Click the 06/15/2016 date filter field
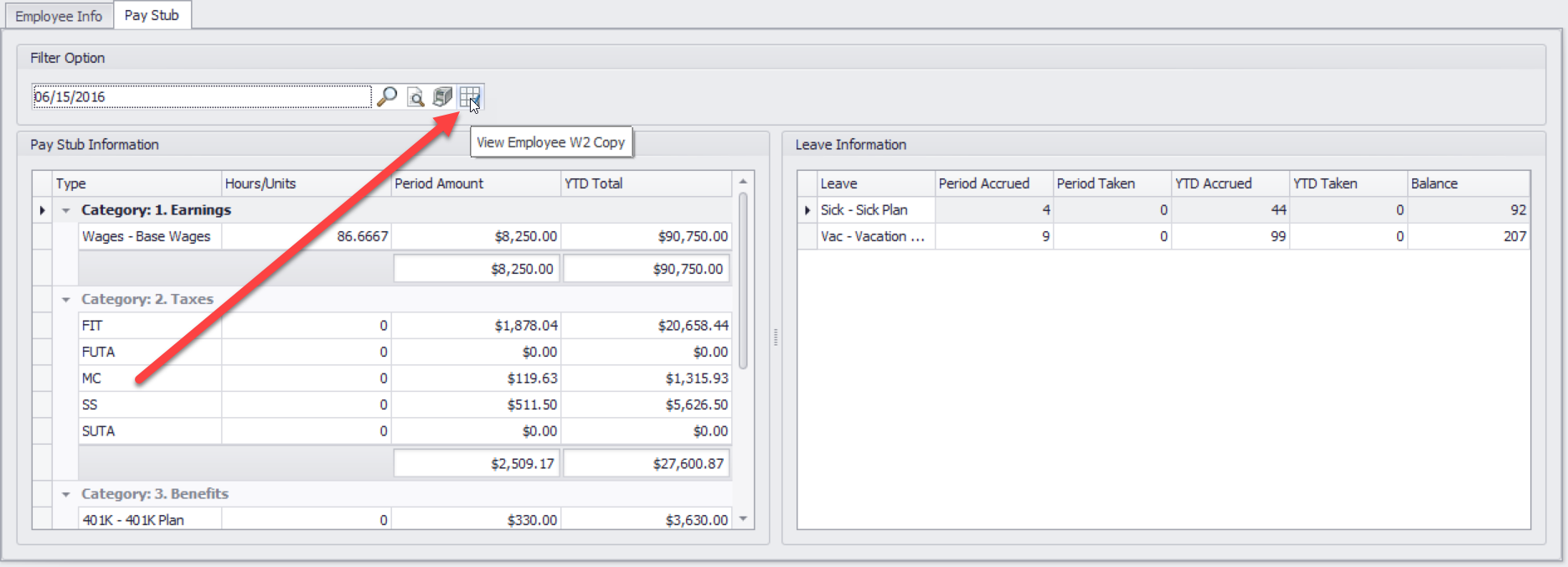Screen dimensions: 1568x567 tap(201, 97)
